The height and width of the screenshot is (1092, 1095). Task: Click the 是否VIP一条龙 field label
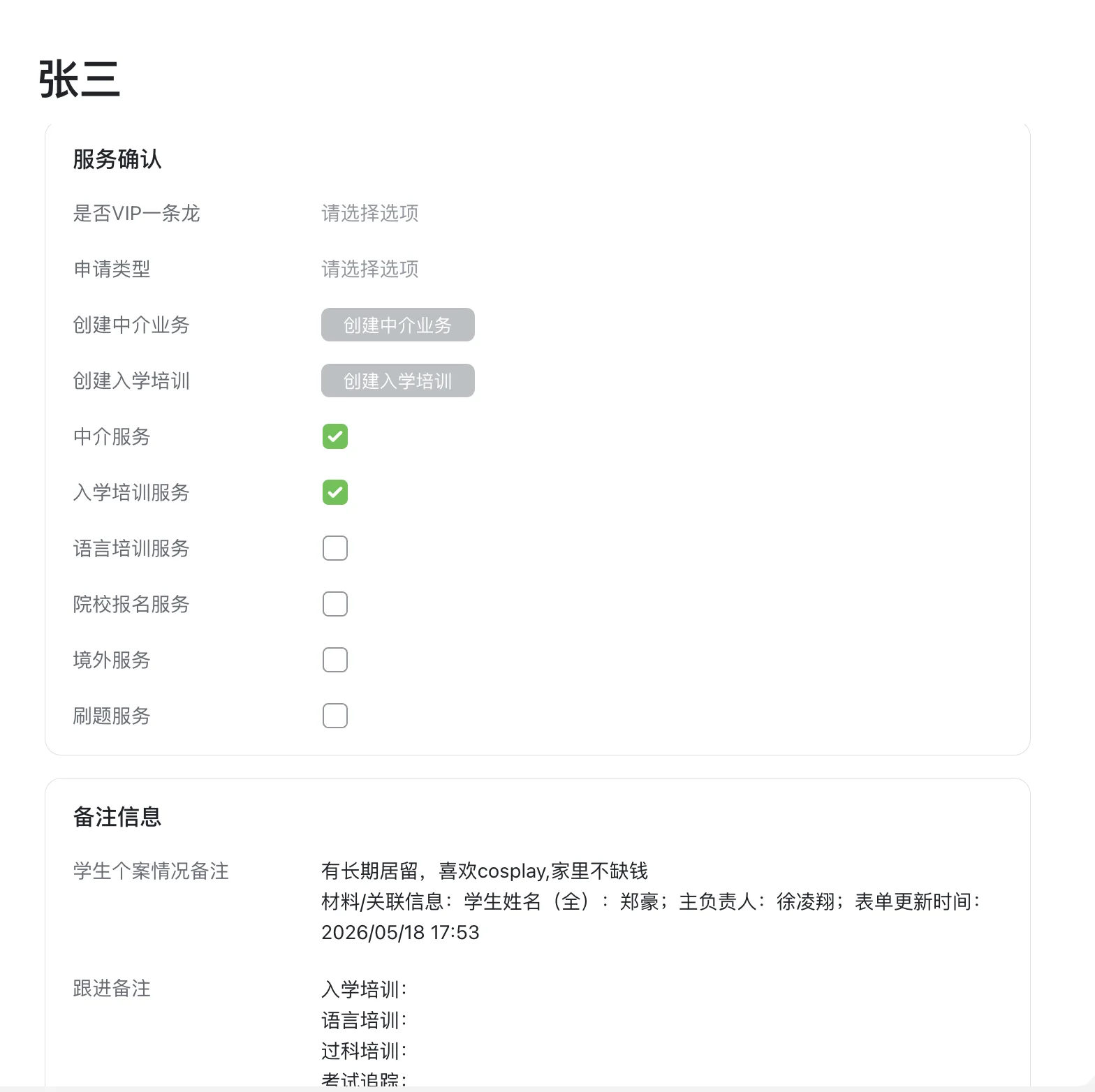(136, 213)
